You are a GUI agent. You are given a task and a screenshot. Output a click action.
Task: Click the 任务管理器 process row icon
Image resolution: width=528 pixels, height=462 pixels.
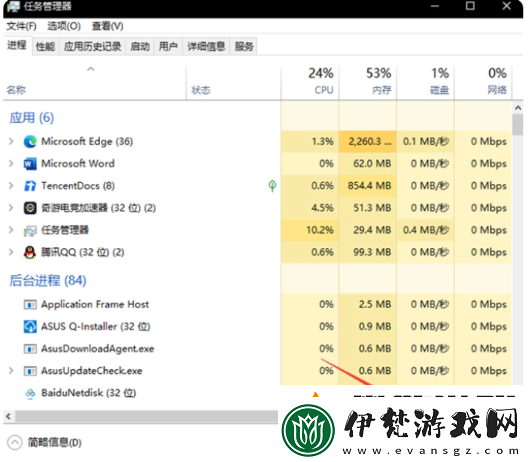(30, 231)
